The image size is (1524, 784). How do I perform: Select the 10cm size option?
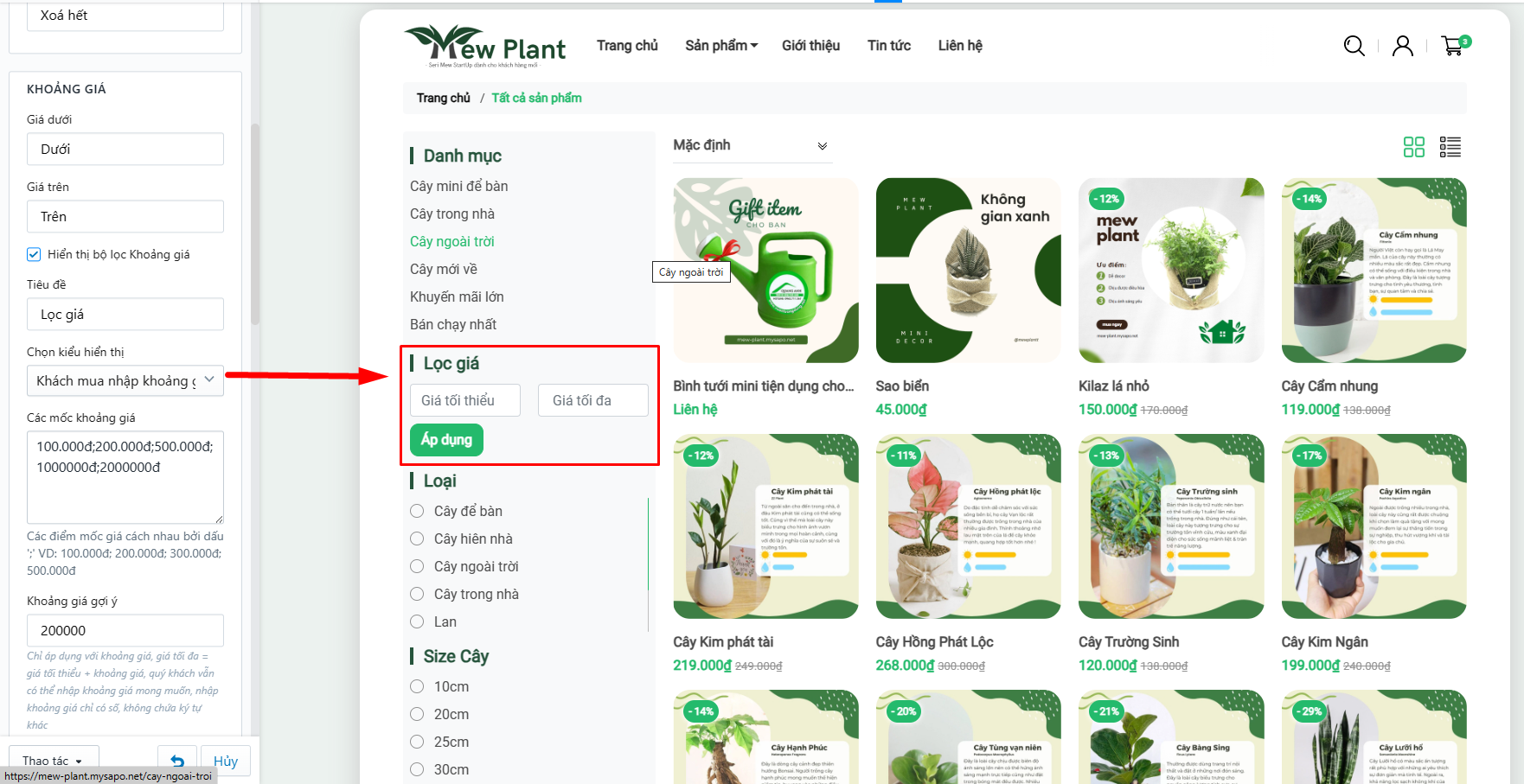point(417,686)
